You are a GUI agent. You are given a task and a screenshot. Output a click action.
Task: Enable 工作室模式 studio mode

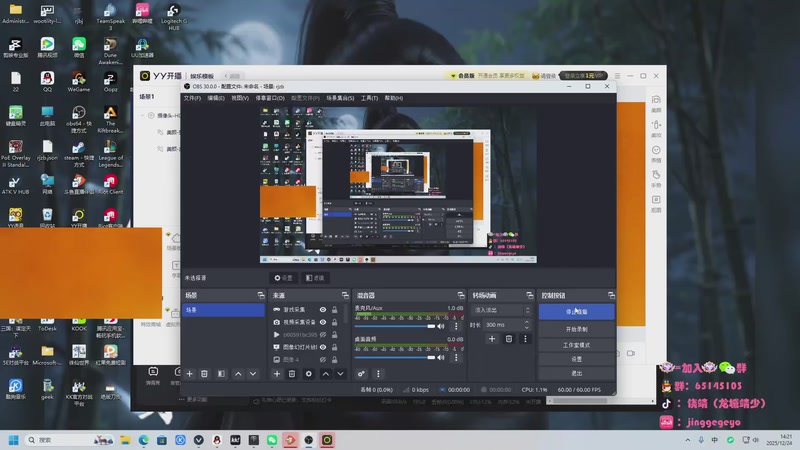[x=577, y=345]
